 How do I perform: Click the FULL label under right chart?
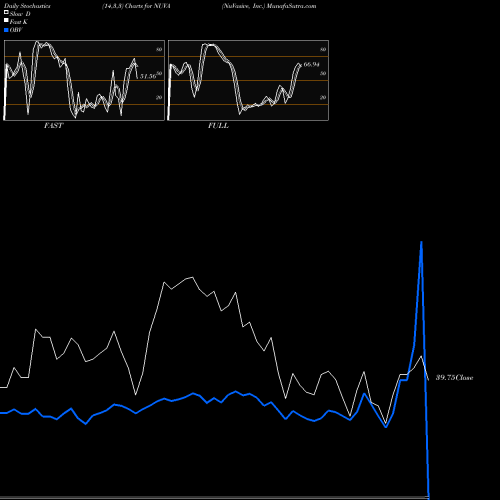point(218,126)
